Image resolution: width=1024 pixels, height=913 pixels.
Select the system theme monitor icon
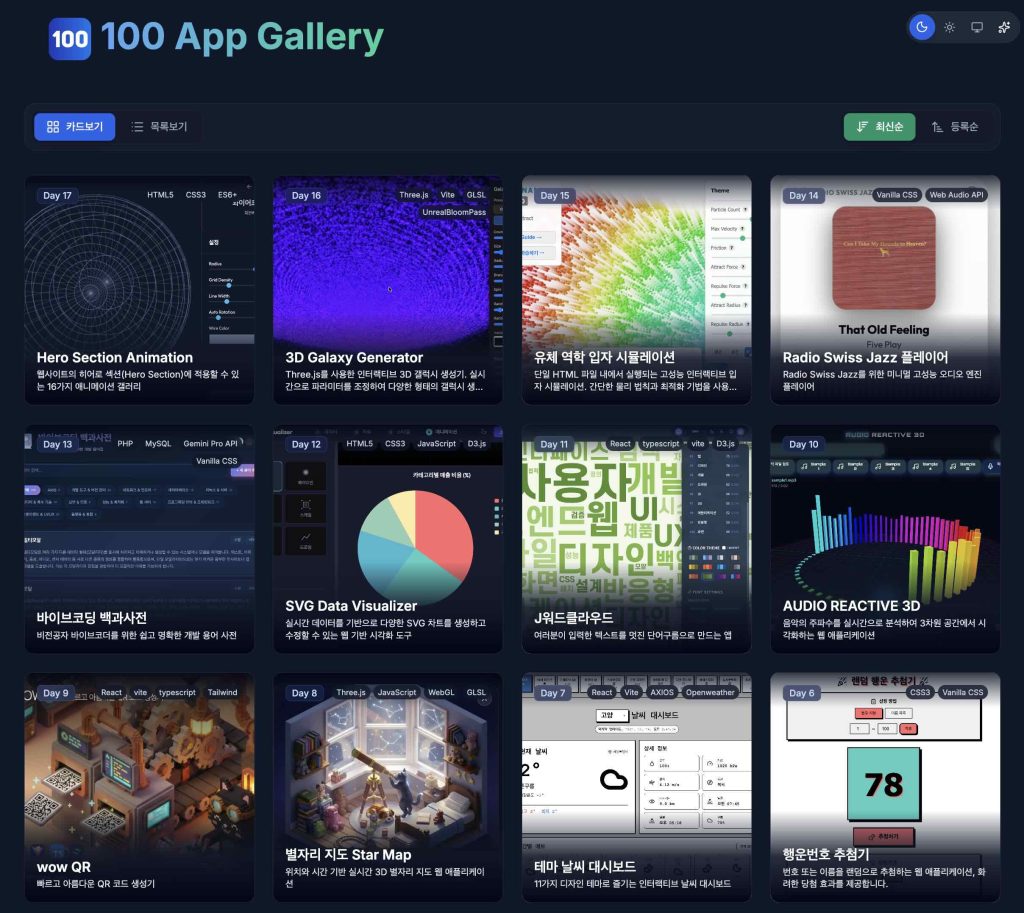[977, 27]
